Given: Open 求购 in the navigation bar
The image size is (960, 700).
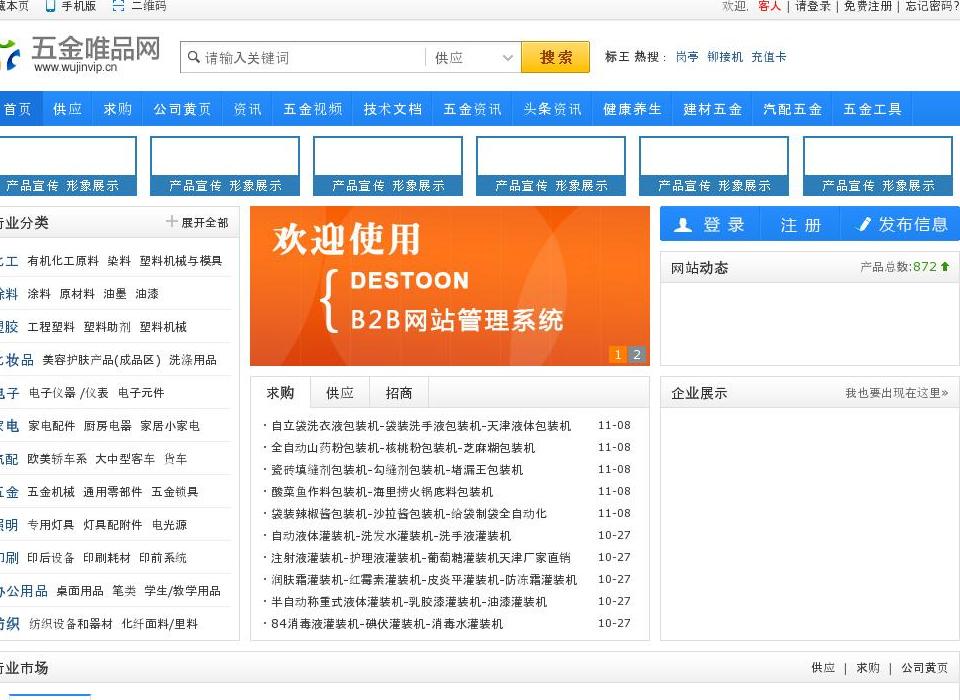Looking at the screenshot, I should [118, 109].
